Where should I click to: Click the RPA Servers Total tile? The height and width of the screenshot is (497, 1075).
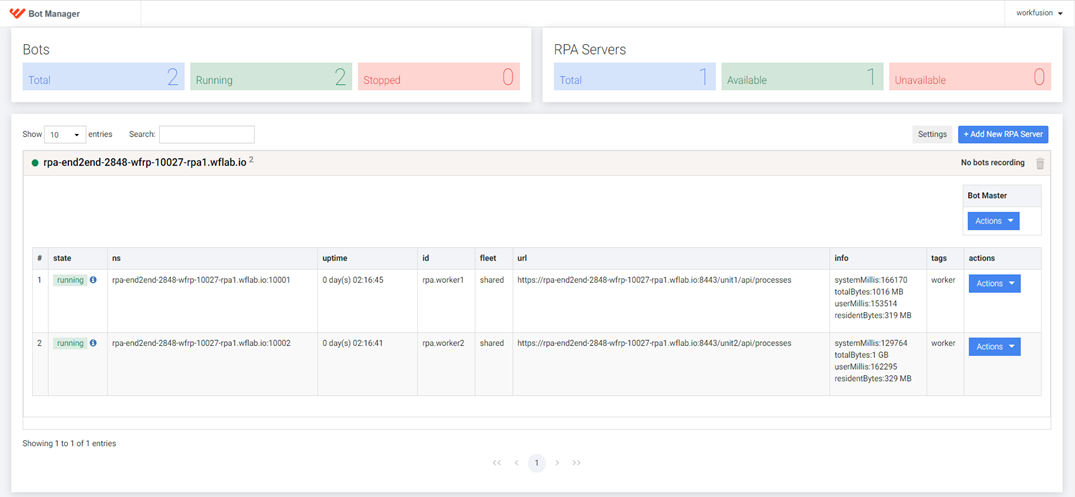point(635,77)
